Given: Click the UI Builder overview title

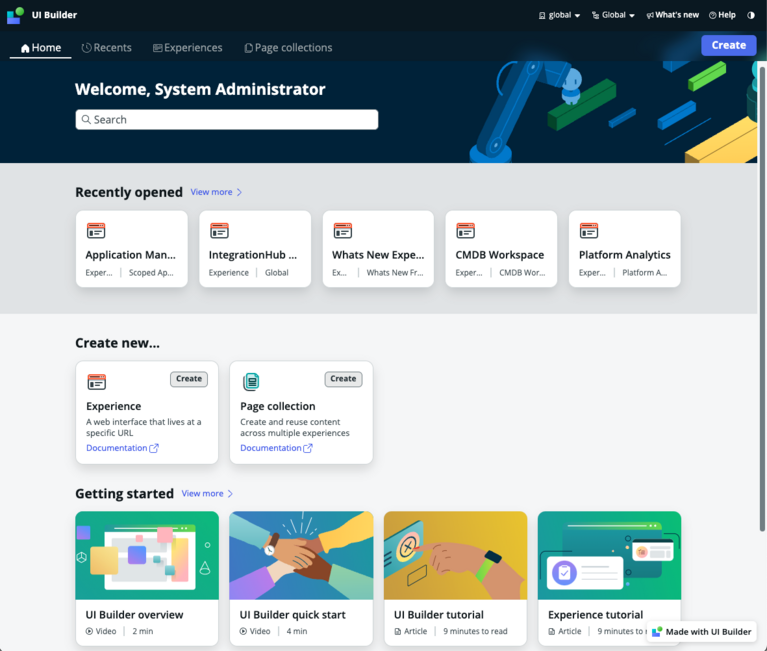Looking at the screenshot, I should (135, 615).
